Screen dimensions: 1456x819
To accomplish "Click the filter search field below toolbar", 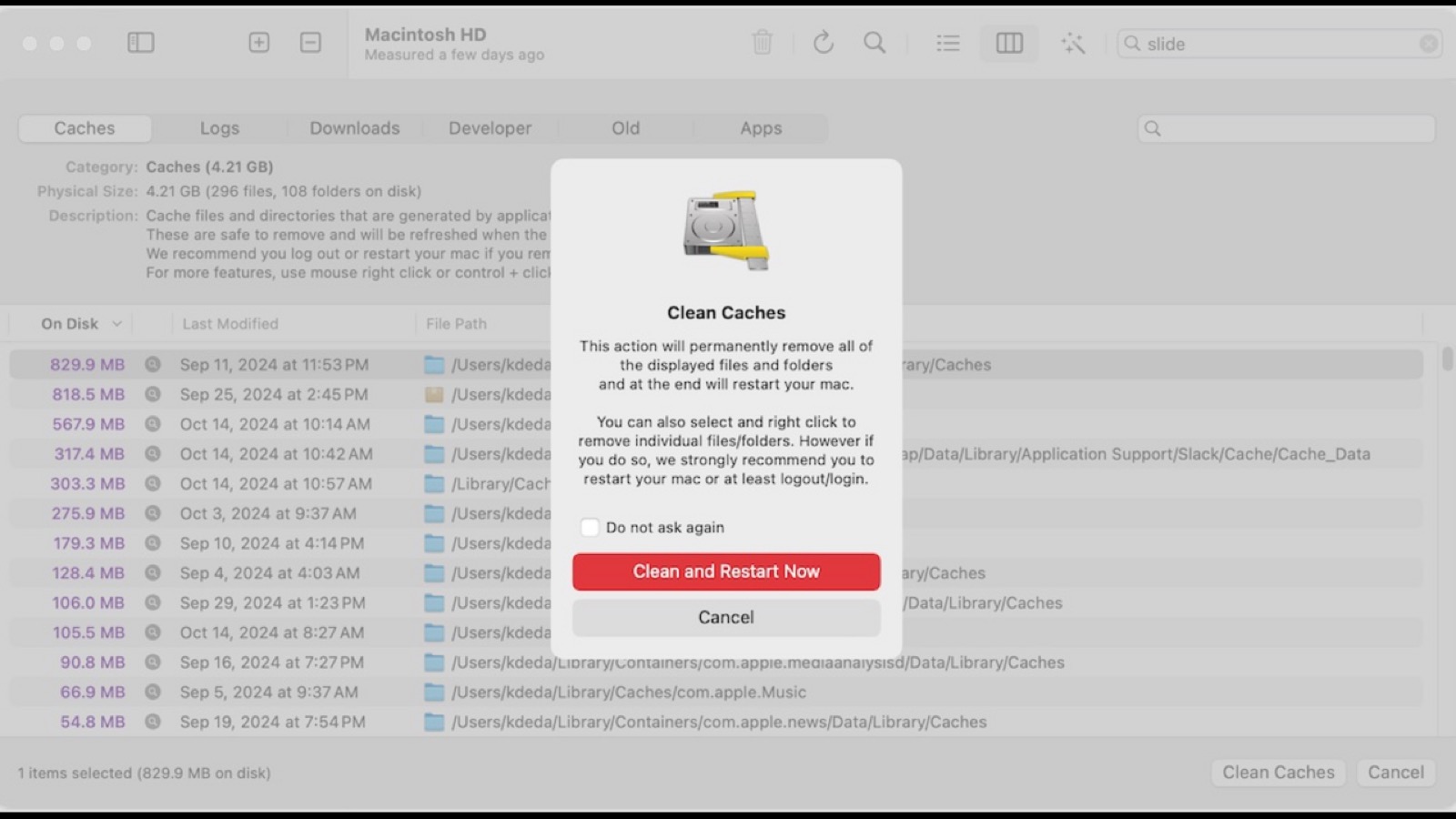I will pyautogui.click(x=1287, y=128).
